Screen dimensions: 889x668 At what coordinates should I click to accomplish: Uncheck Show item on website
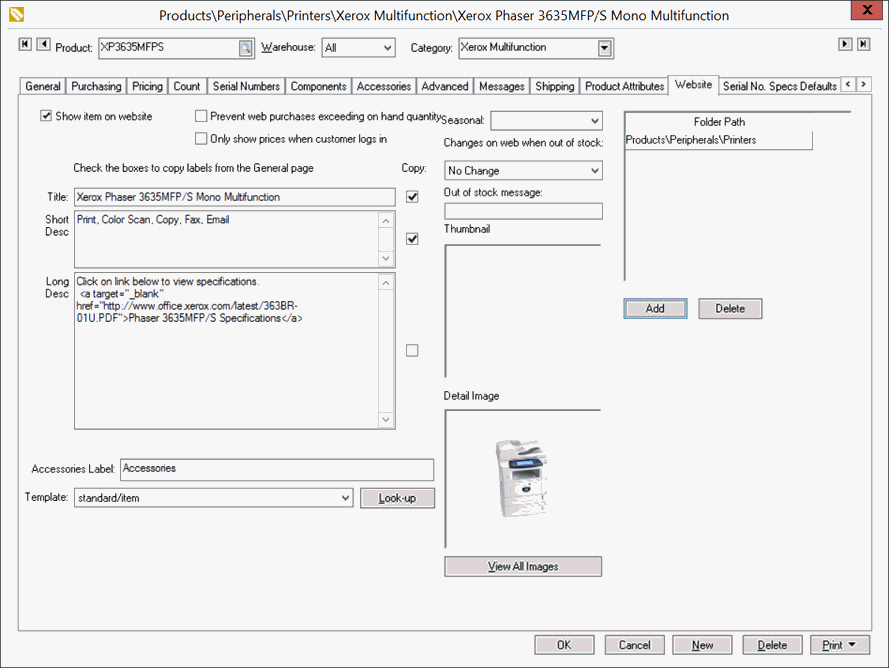coord(46,117)
